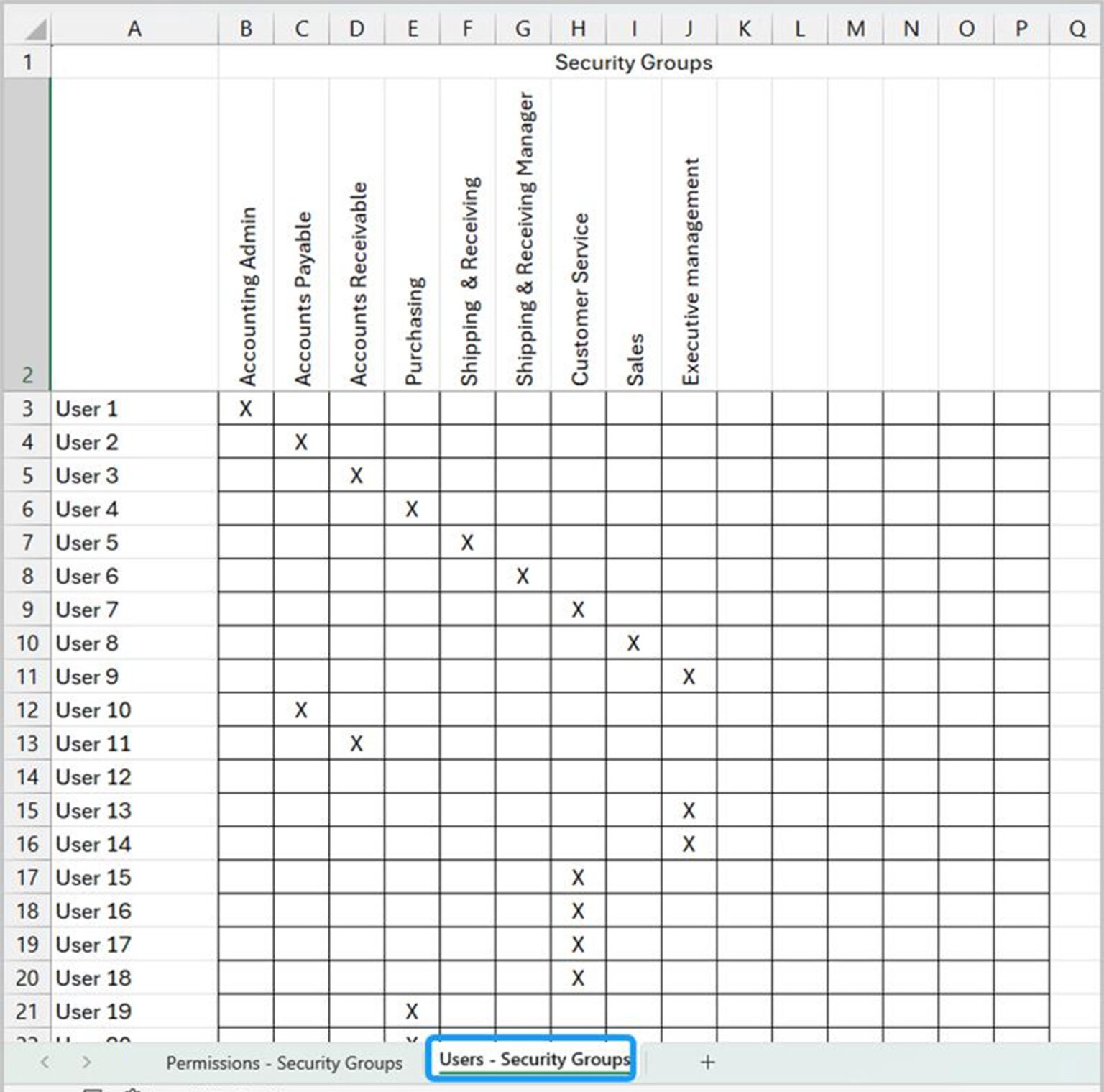Viewport: 1104px width, 1092px height.
Task: Add a new worksheet with the plus button
Action: tap(709, 1062)
